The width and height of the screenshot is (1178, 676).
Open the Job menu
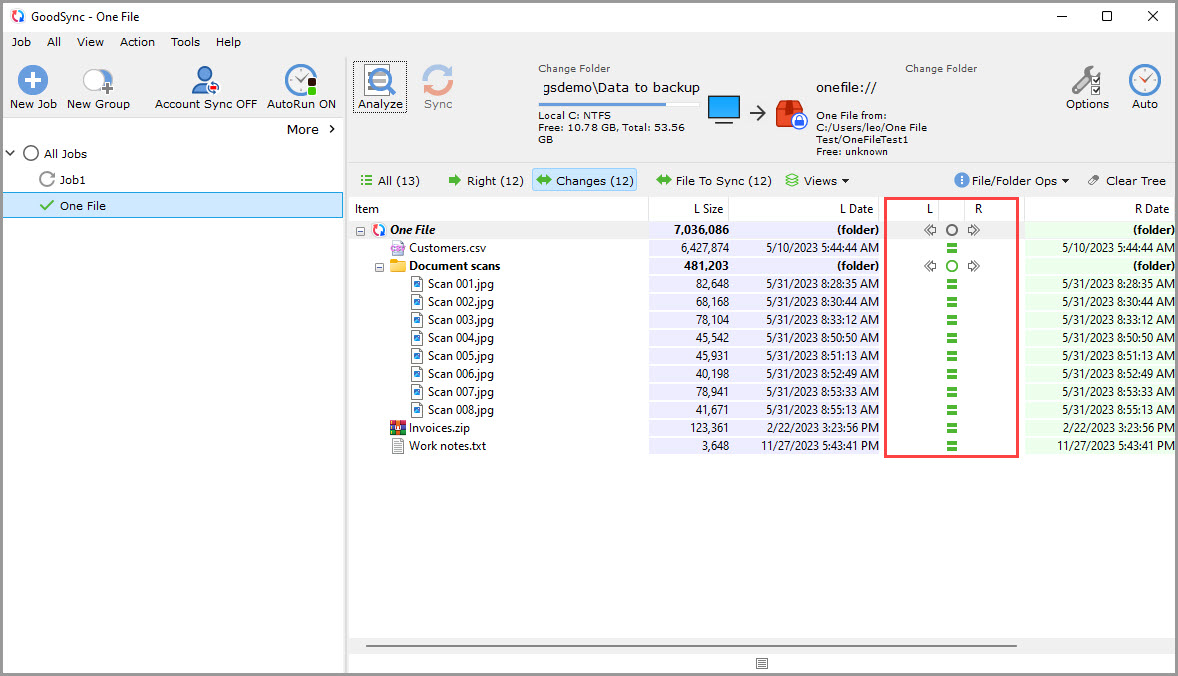coord(21,42)
